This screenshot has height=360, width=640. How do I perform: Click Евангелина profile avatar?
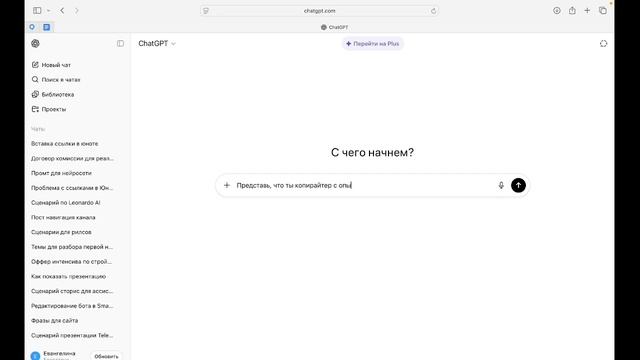point(36,356)
